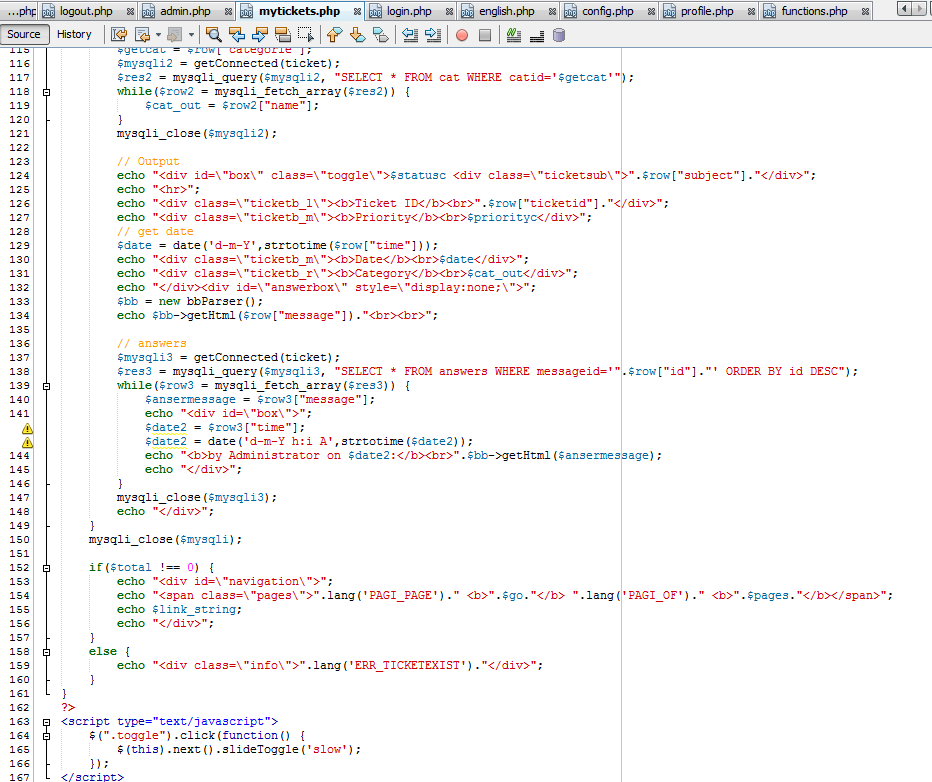Viewport: 932px width, 782px height.
Task: Click the Uncomment lines icon
Action: coord(537,35)
